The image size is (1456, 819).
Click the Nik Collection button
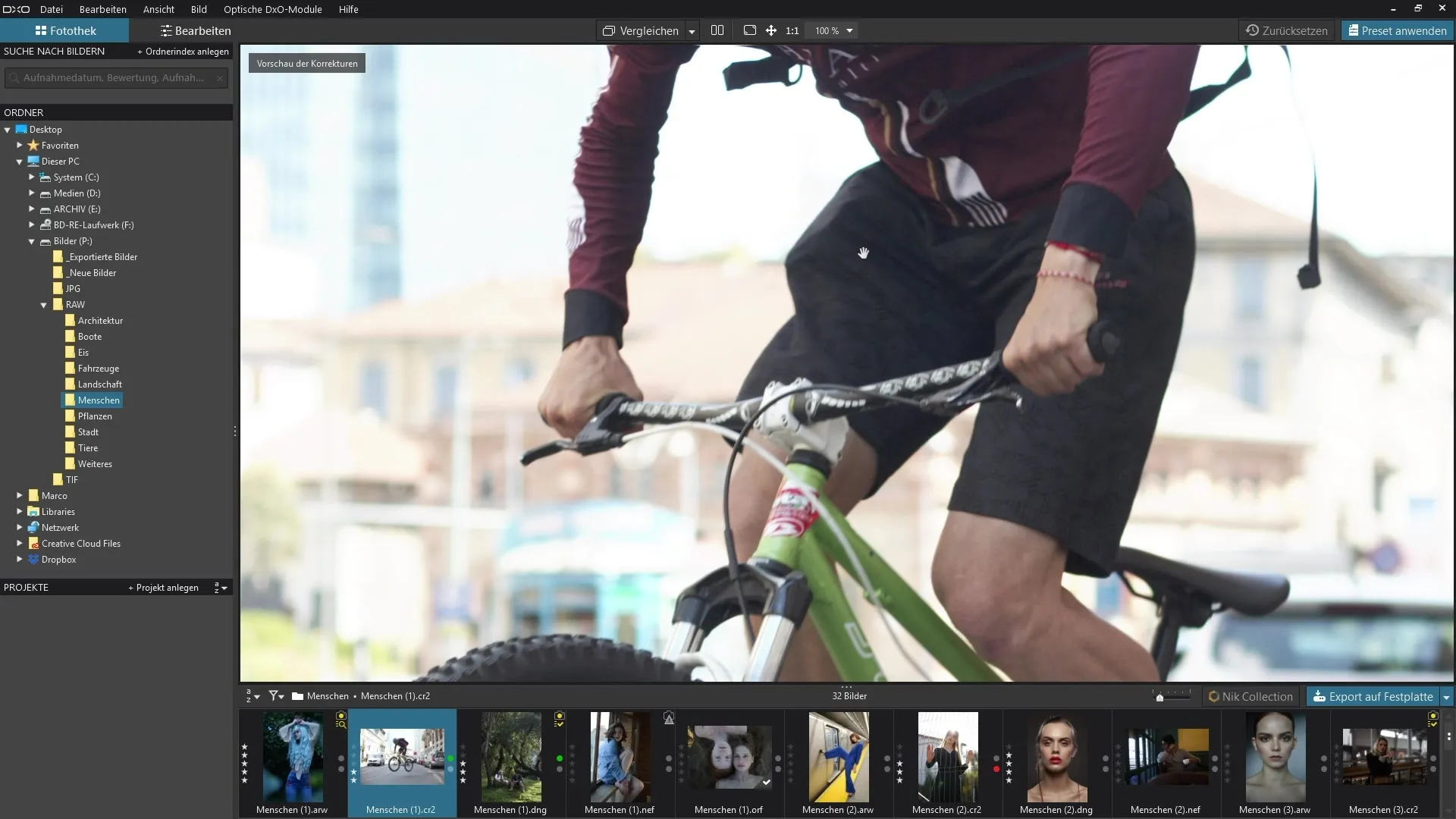(1250, 696)
